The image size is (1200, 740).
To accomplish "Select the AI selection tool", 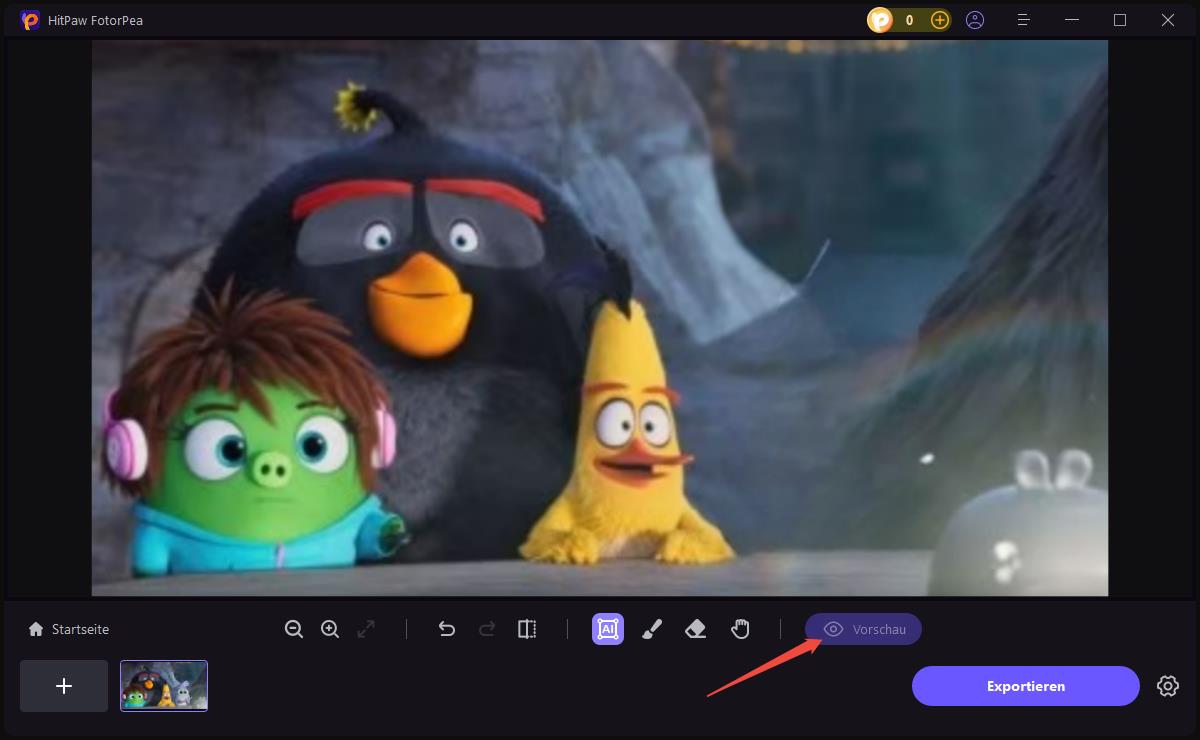I will (607, 629).
